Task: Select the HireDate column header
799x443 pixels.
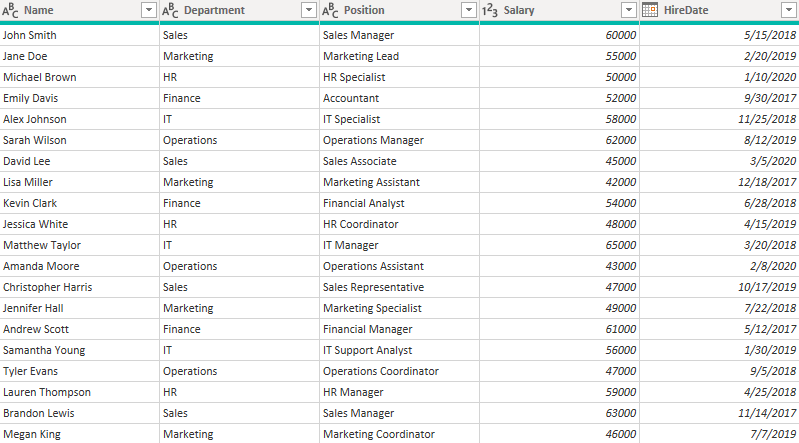Action: [720, 10]
